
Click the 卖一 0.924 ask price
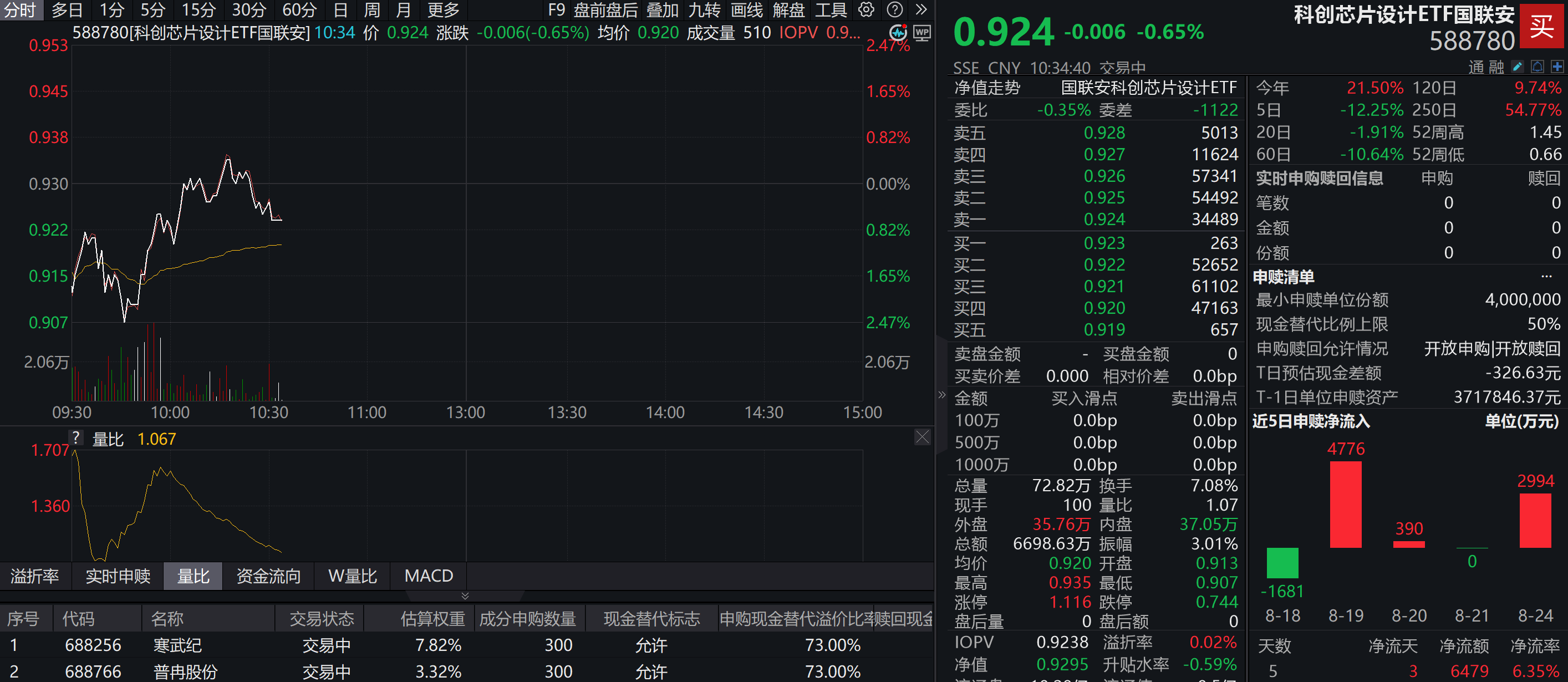[1104, 219]
